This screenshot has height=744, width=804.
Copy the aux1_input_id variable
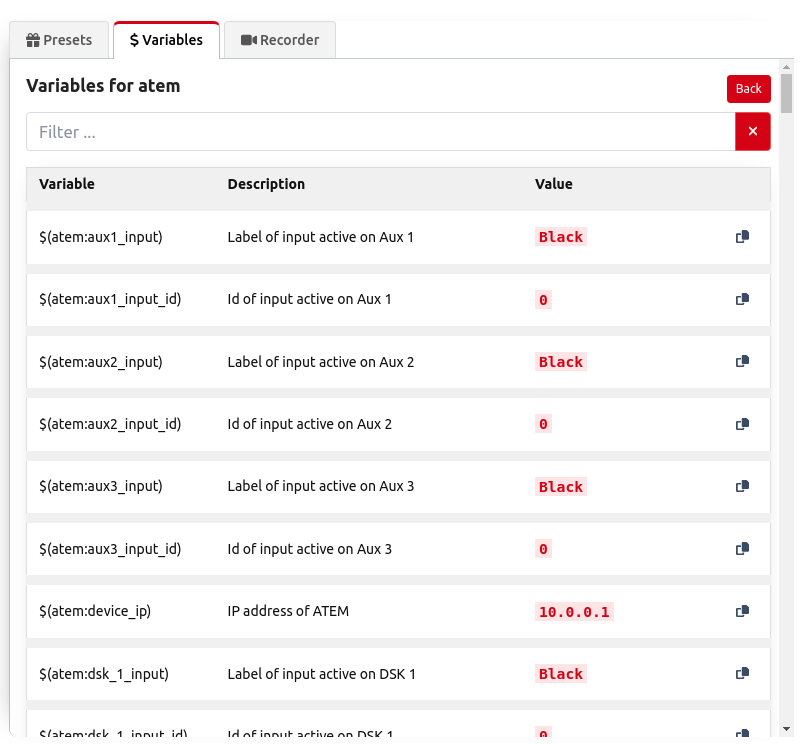click(x=742, y=299)
